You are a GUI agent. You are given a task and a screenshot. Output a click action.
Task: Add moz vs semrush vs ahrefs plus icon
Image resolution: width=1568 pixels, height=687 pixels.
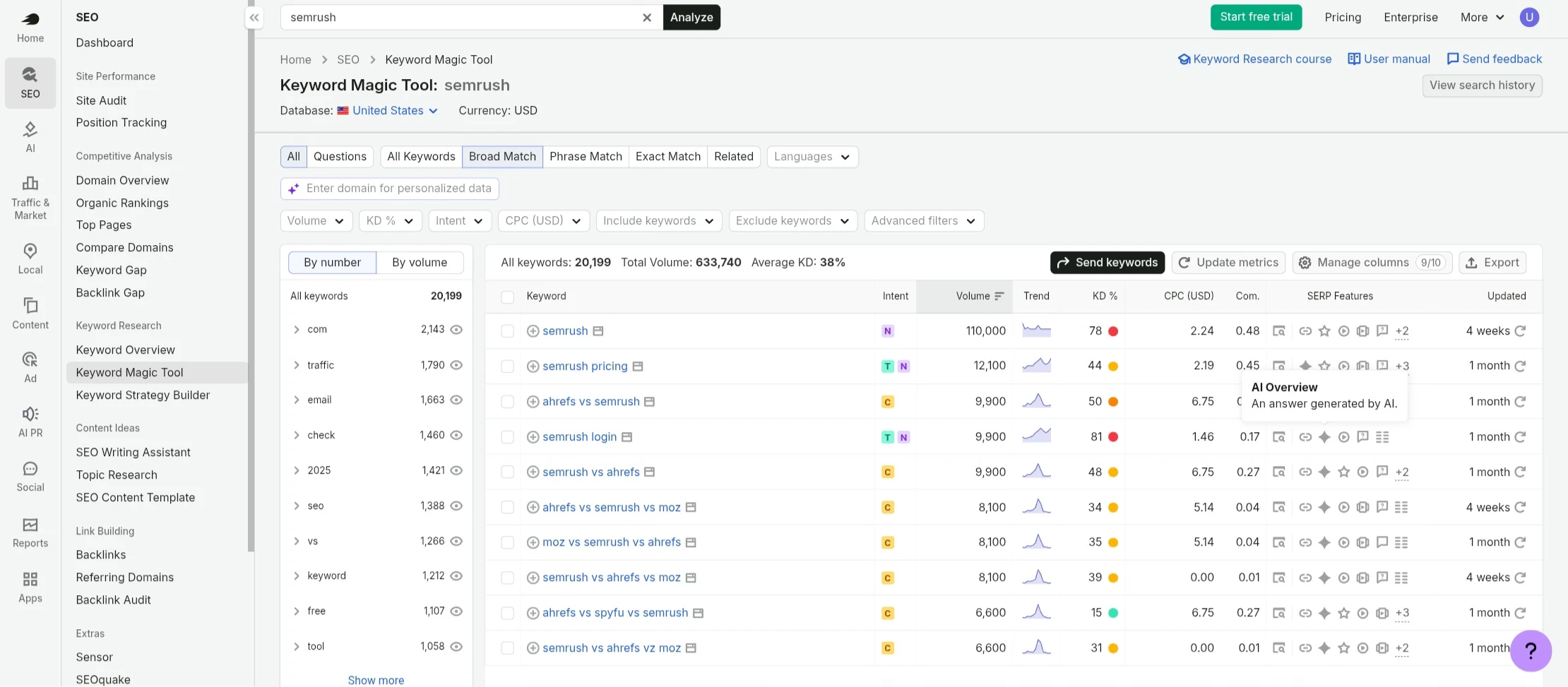(x=533, y=542)
